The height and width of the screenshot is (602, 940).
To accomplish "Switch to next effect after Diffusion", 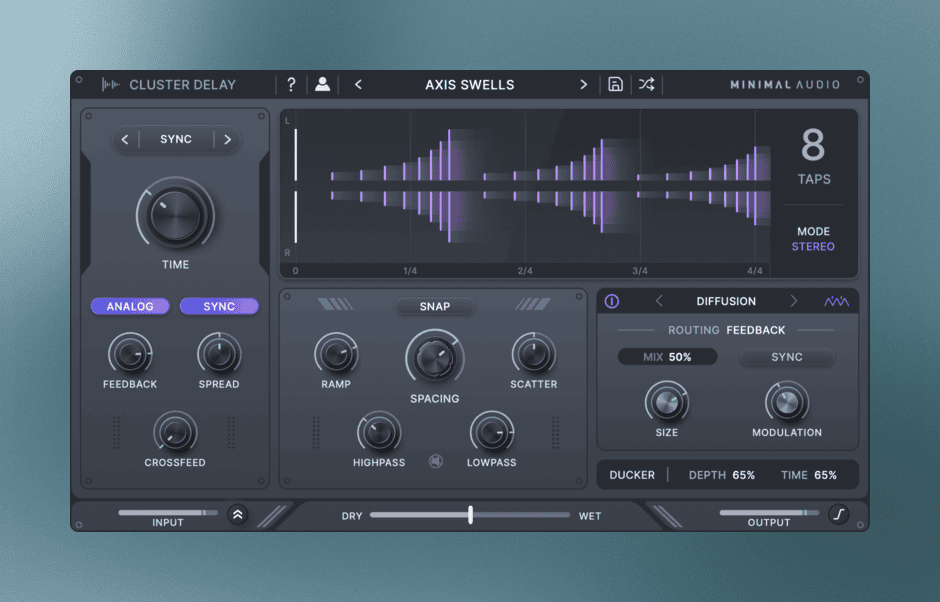I will click(794, 301).
